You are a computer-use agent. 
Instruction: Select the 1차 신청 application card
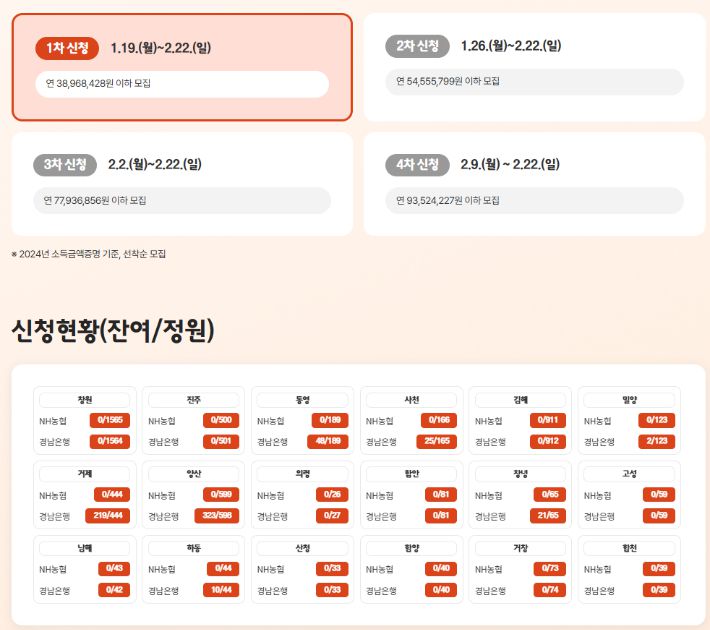182,67
